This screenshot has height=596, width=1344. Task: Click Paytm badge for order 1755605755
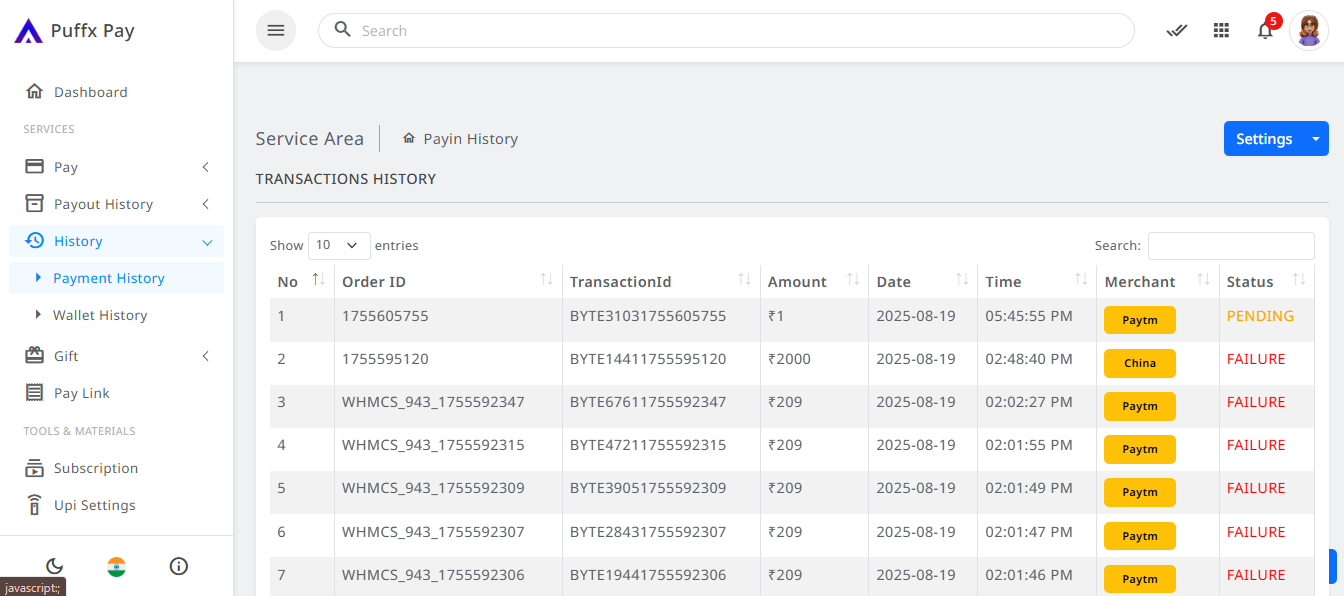coord(1140,320)
